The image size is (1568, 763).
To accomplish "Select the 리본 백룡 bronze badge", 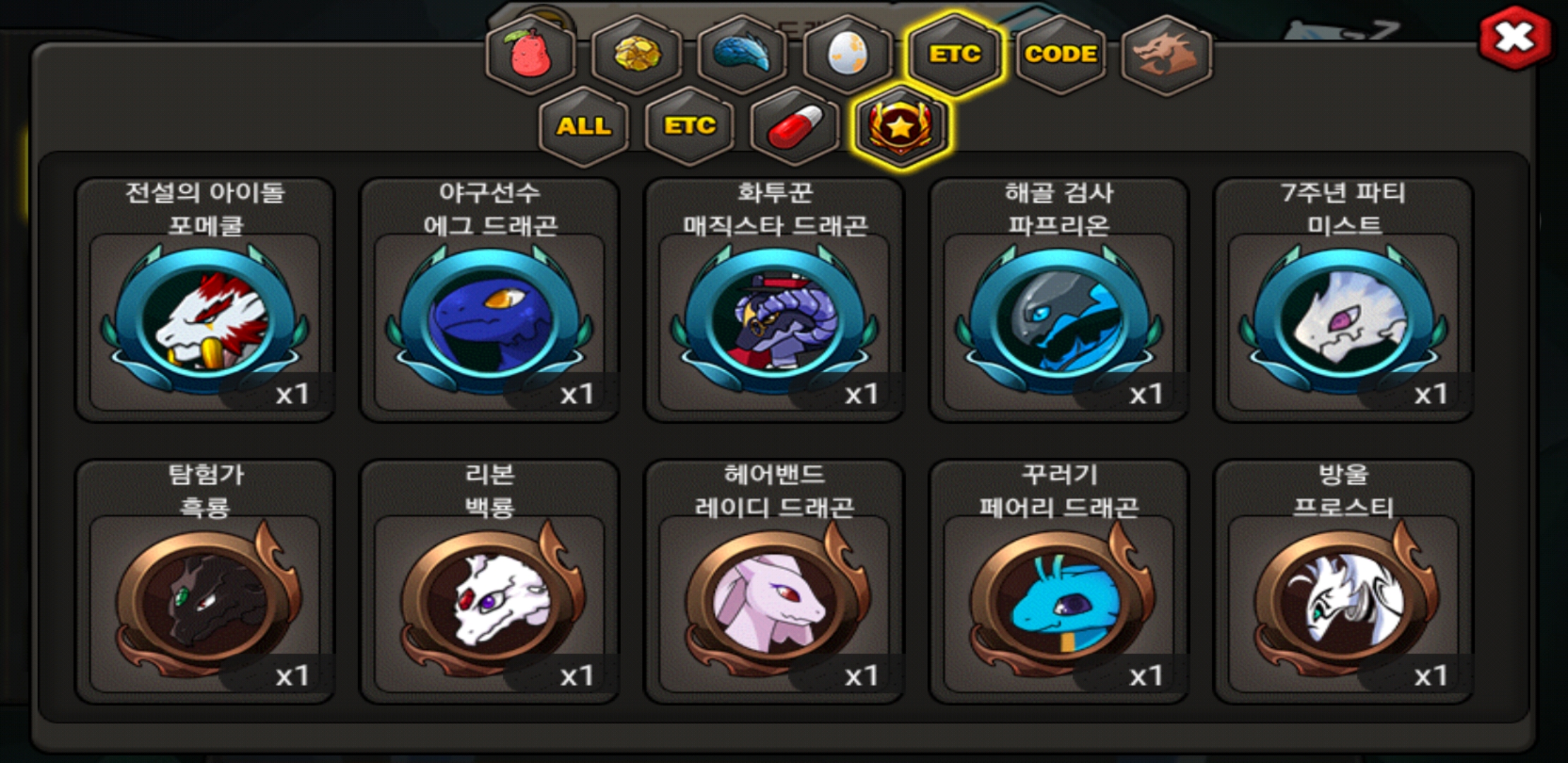I will [489, 582].
